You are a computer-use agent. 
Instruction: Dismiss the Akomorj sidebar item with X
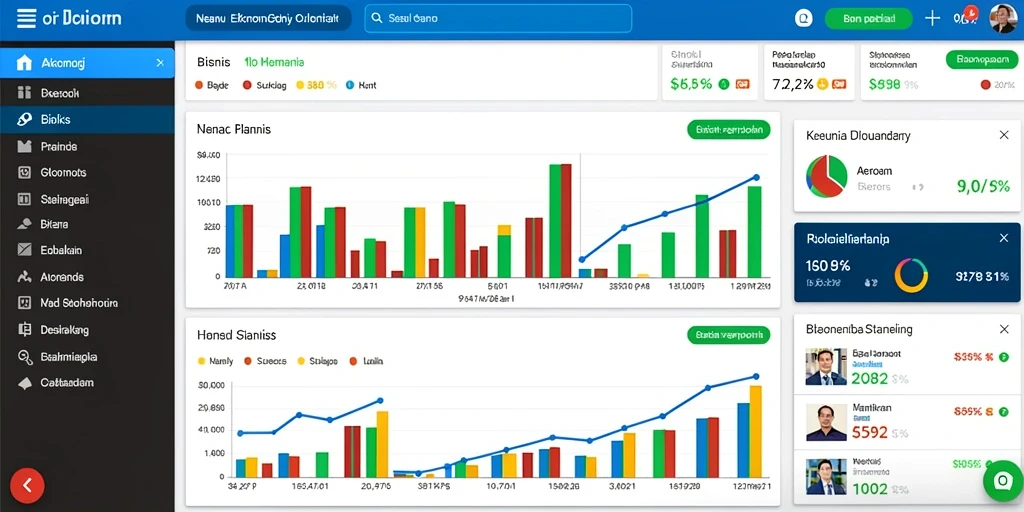point(160,63)
